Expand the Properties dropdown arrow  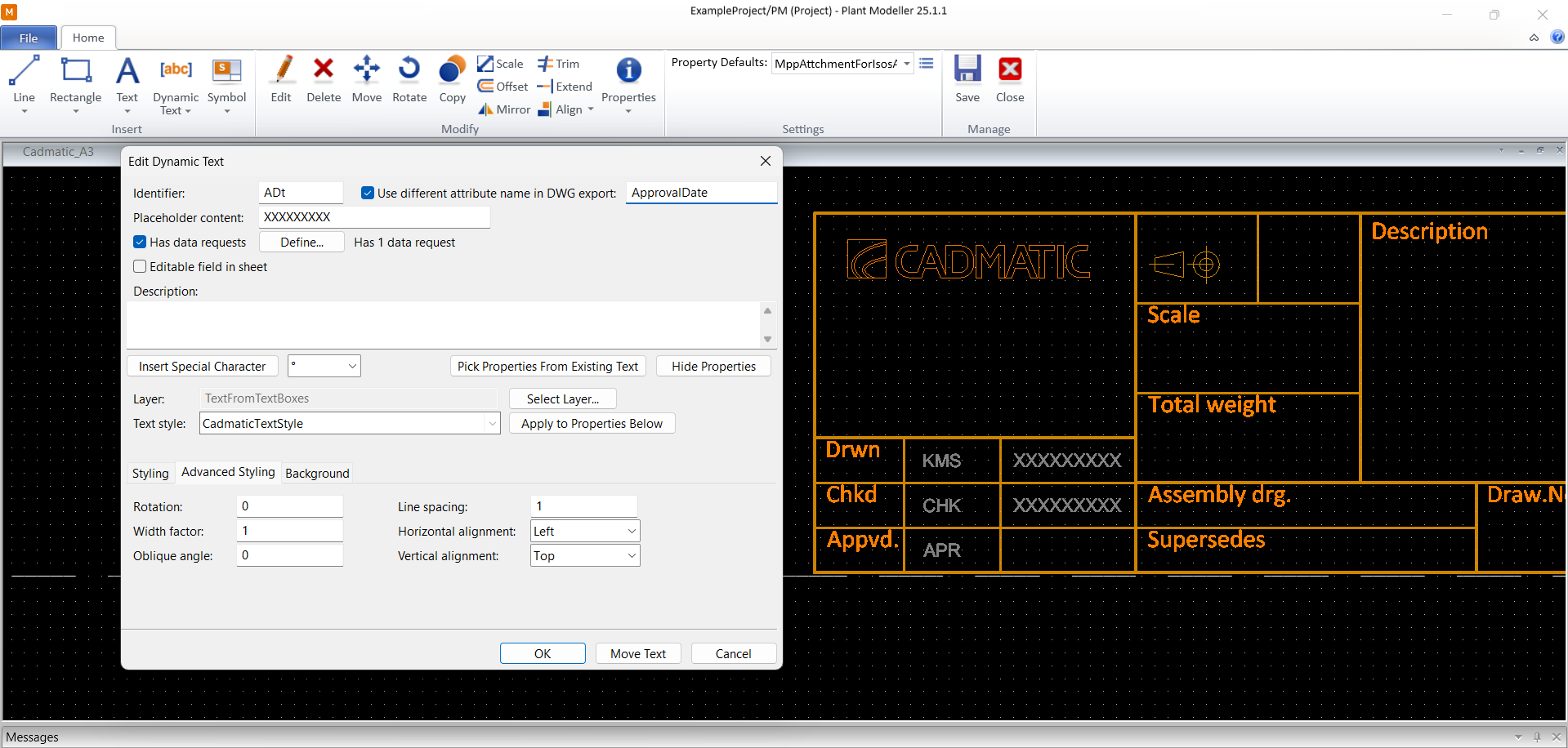(628, 112)
